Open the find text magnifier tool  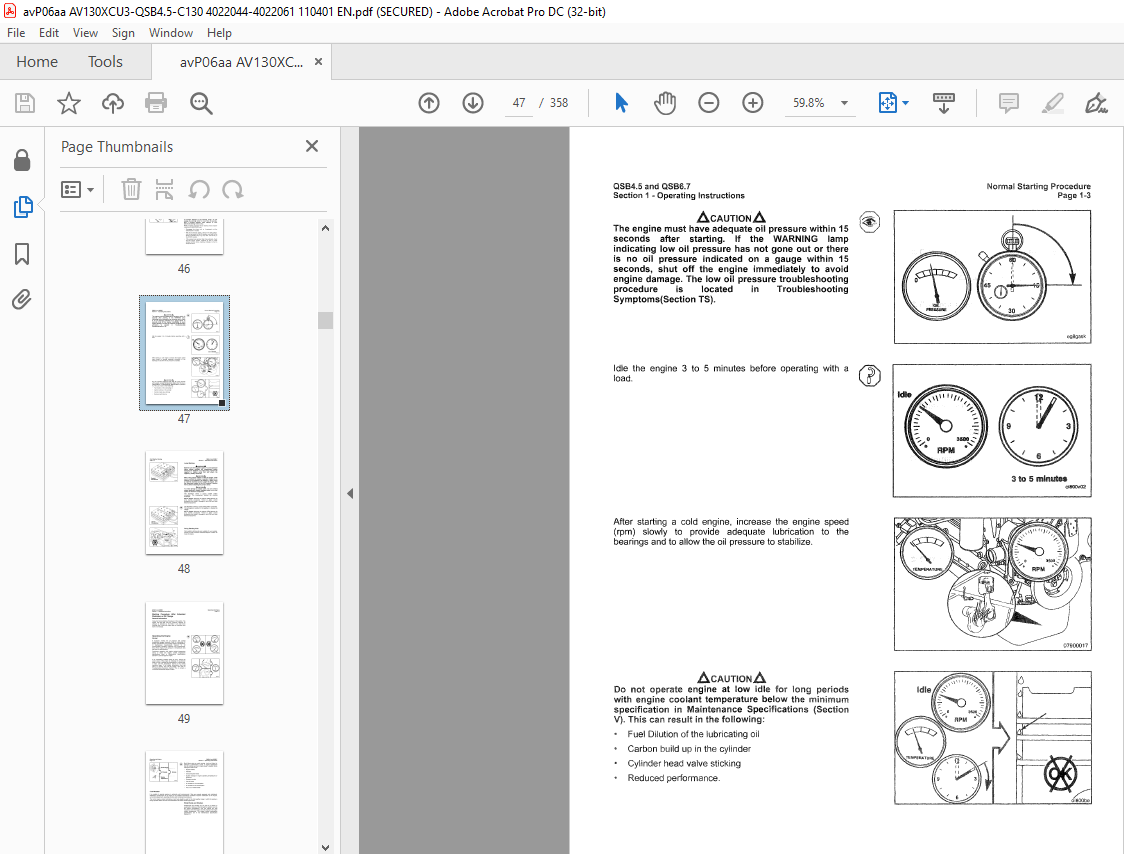point(201,103)
